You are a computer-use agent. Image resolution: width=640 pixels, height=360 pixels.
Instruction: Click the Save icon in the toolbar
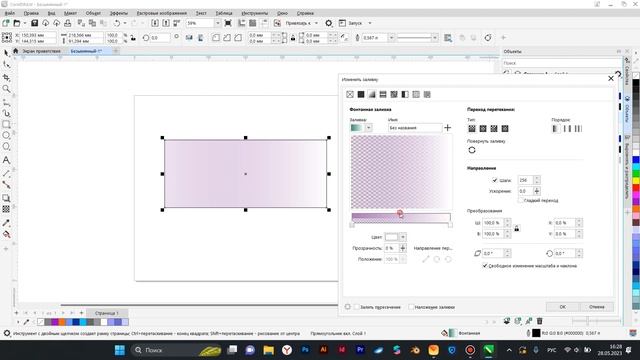click(34, 23)
